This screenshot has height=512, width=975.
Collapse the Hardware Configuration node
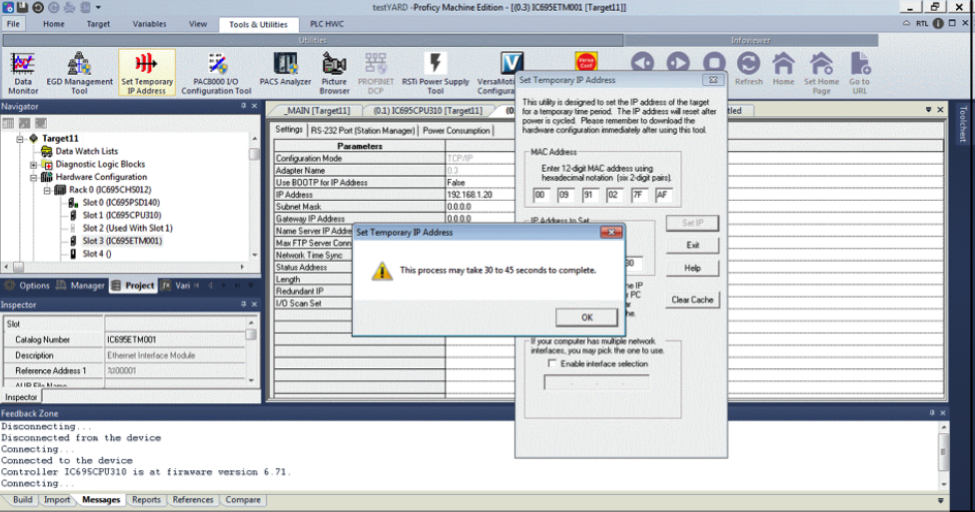(x=34, y=177)
